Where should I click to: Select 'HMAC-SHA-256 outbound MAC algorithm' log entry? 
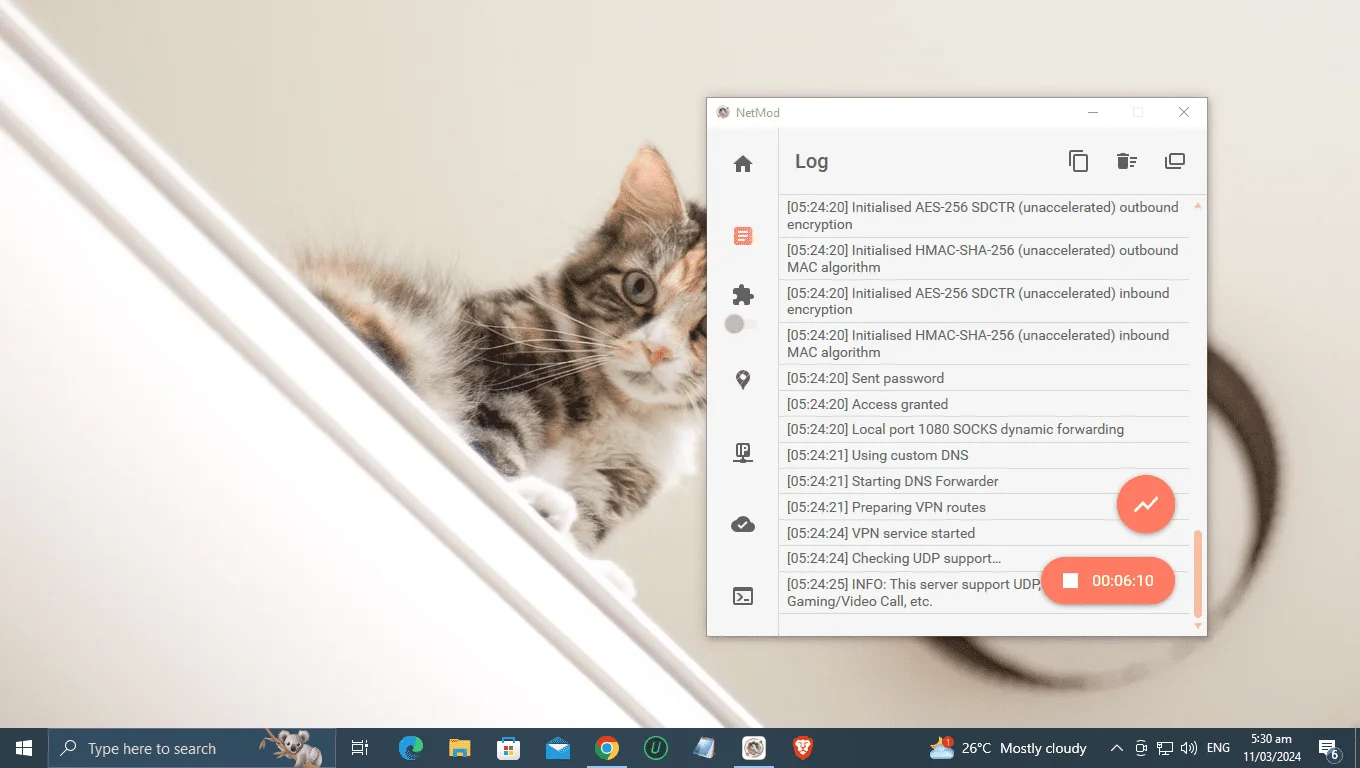[x=984, y=259]
